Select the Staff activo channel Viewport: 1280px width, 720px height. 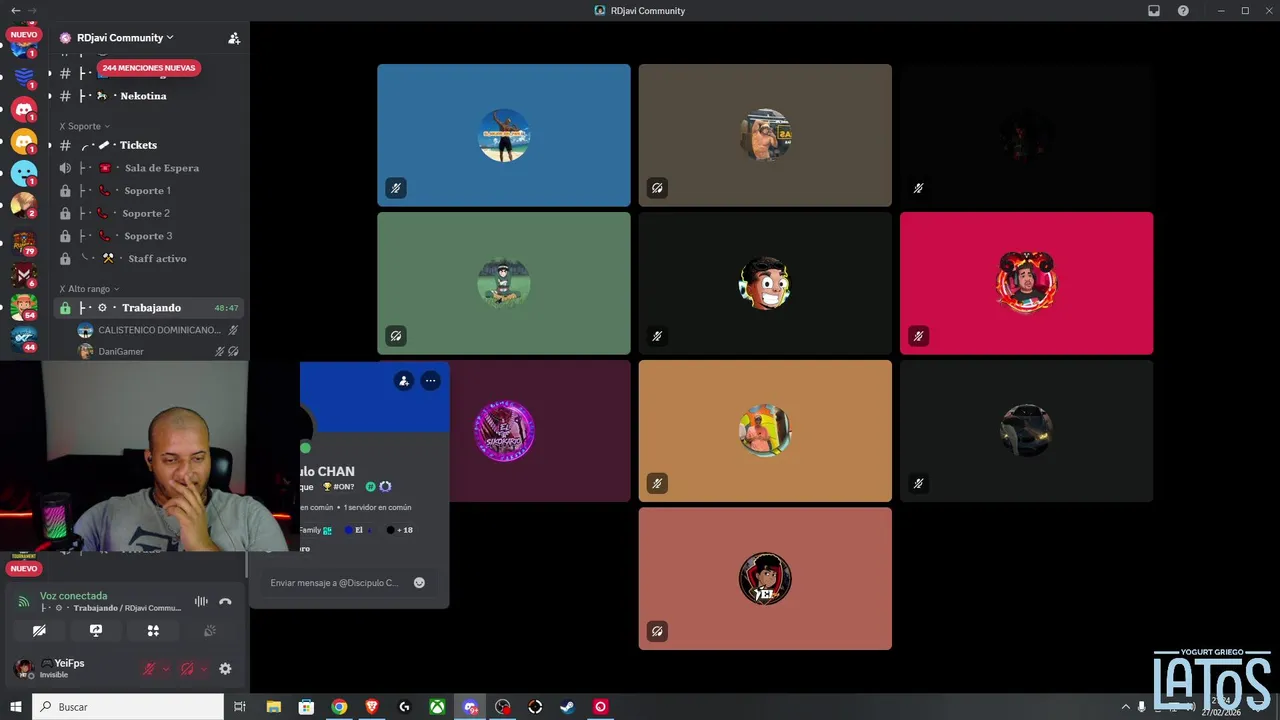(149, 258)
